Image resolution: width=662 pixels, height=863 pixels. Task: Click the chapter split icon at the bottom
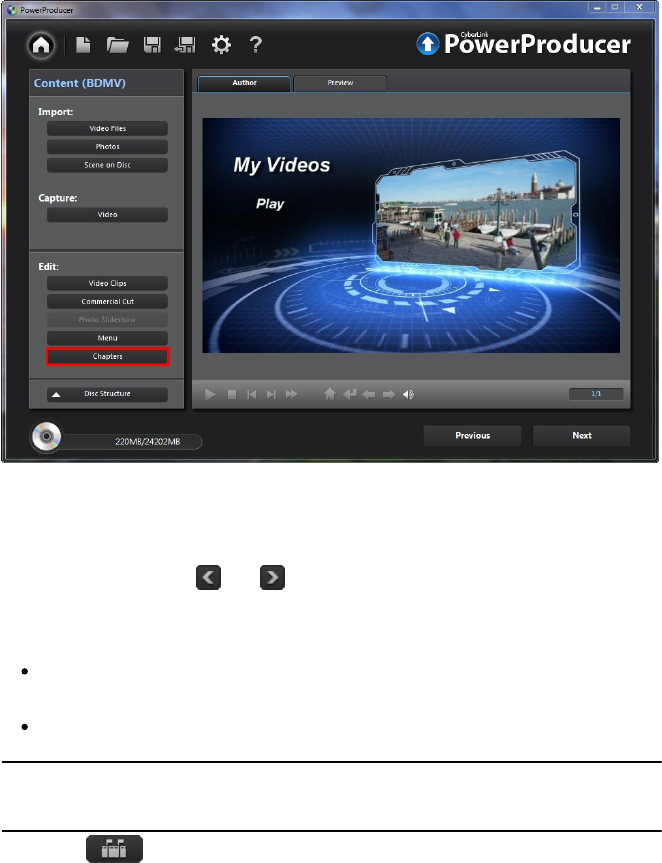tap(114, 848)
